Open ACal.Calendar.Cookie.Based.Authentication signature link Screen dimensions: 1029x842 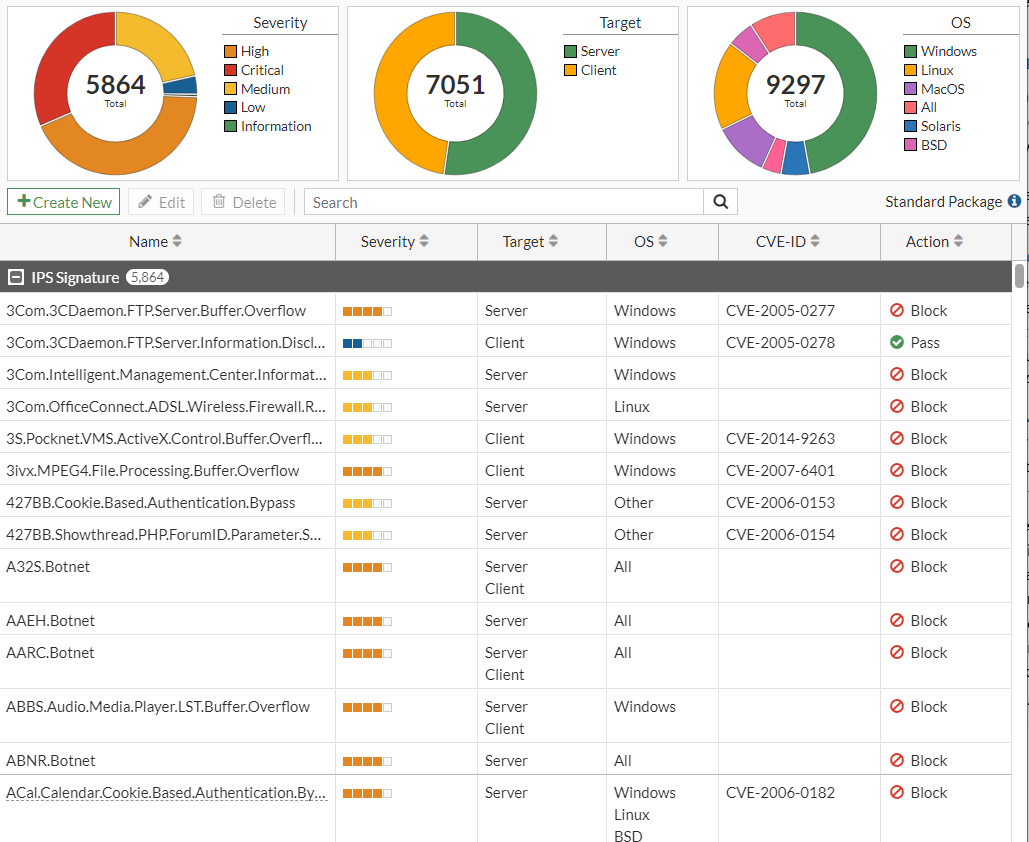(x=166, y=793)
